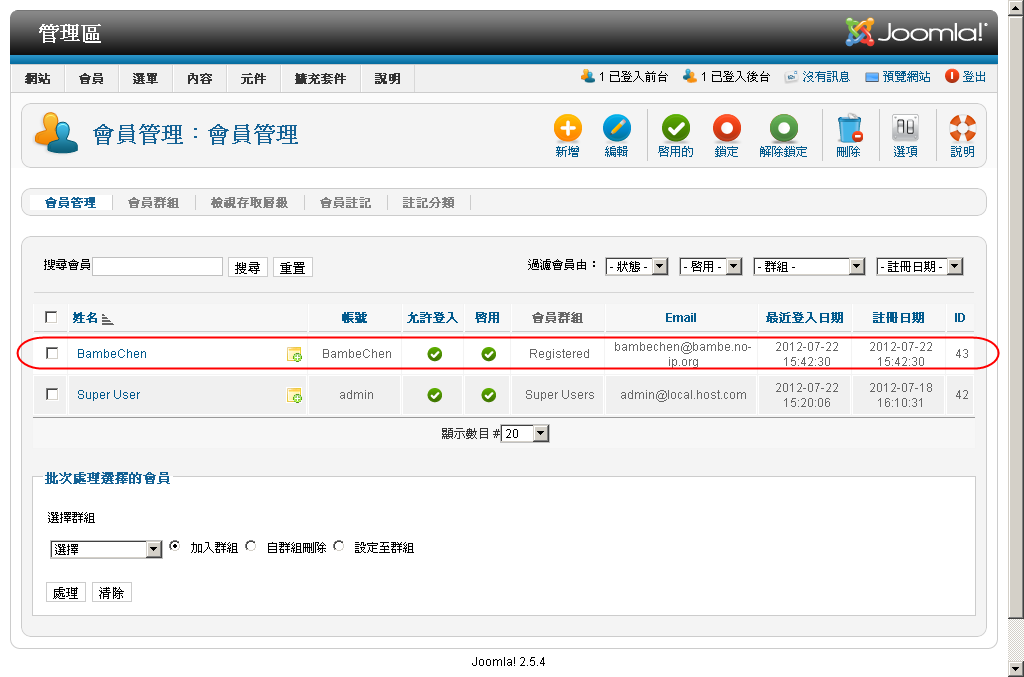Open the 註冊日期 filter dropdown
This screenshot has height=677, width=1024.
coord(919,267)
